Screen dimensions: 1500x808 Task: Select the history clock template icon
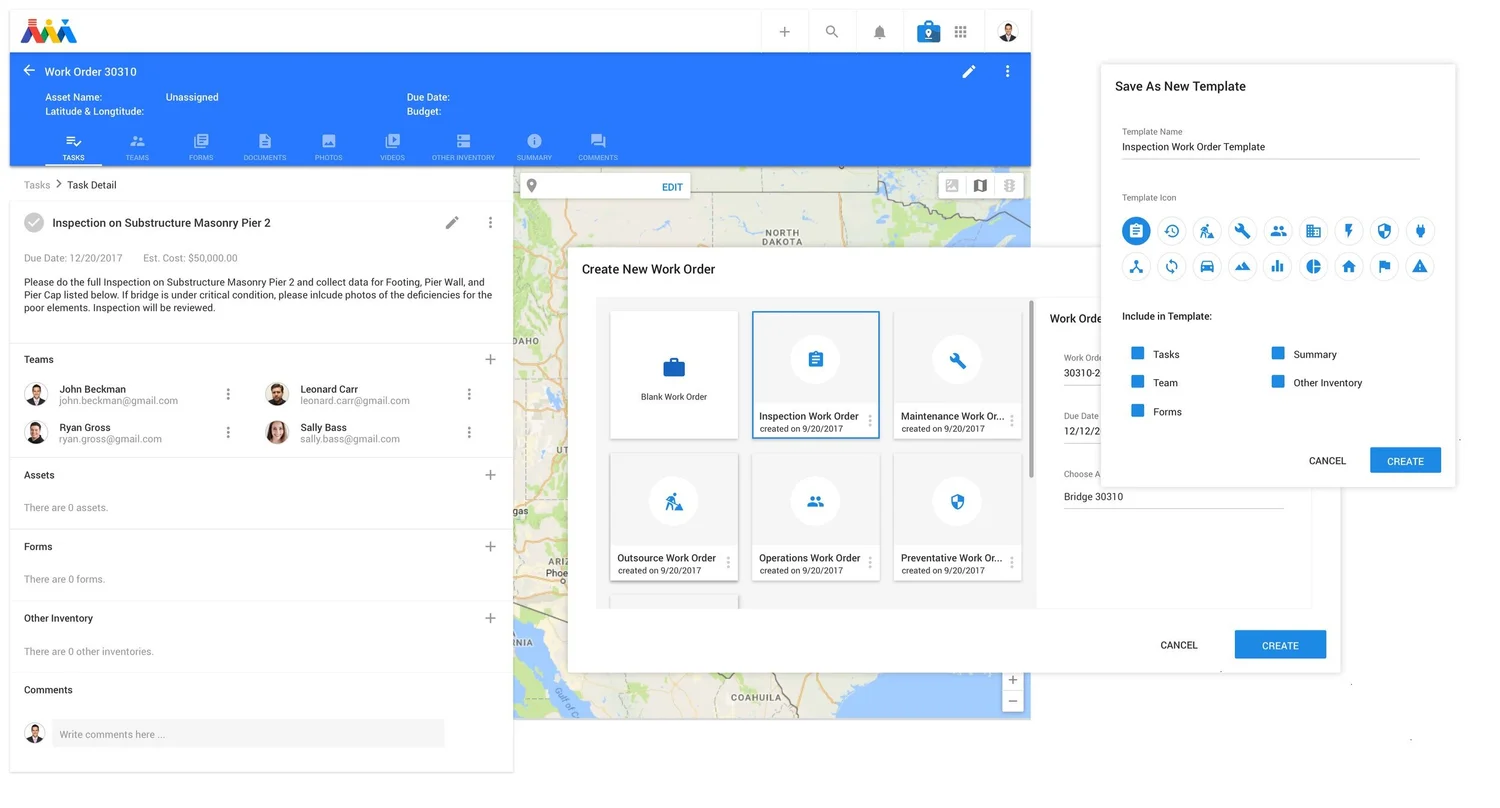[1171, 231]
